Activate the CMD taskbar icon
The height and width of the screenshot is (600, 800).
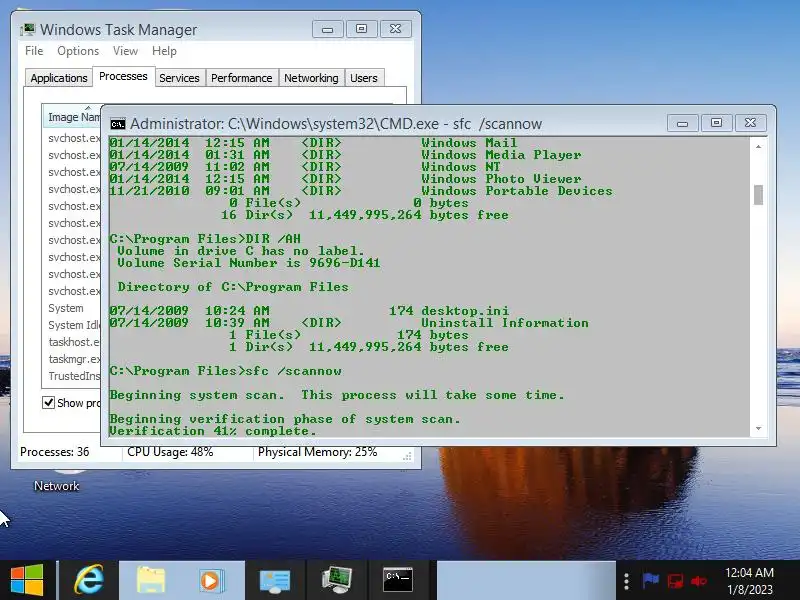pyautogui.click(x=398, y=580)
